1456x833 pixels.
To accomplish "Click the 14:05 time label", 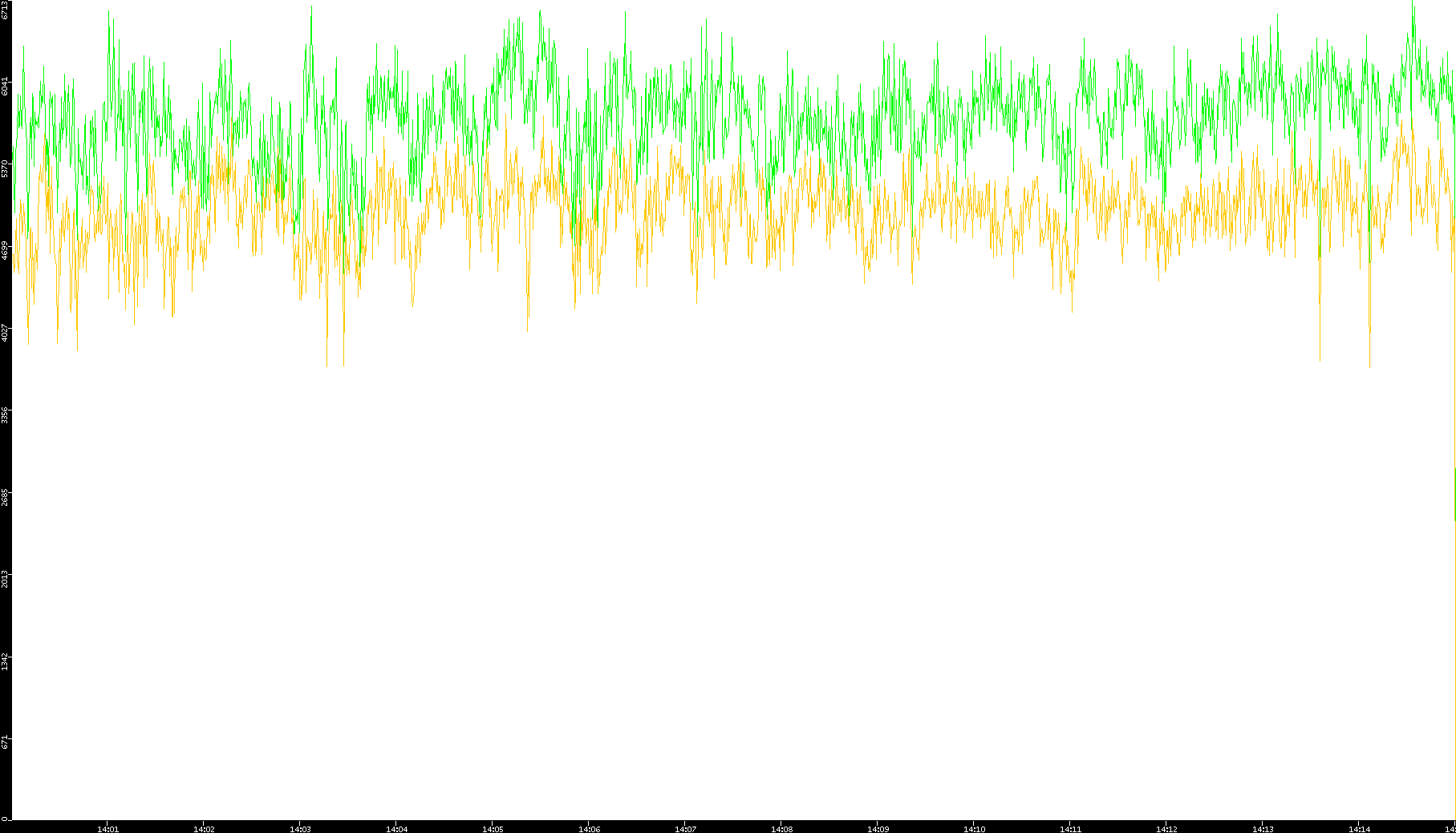I will coord(493,829).
